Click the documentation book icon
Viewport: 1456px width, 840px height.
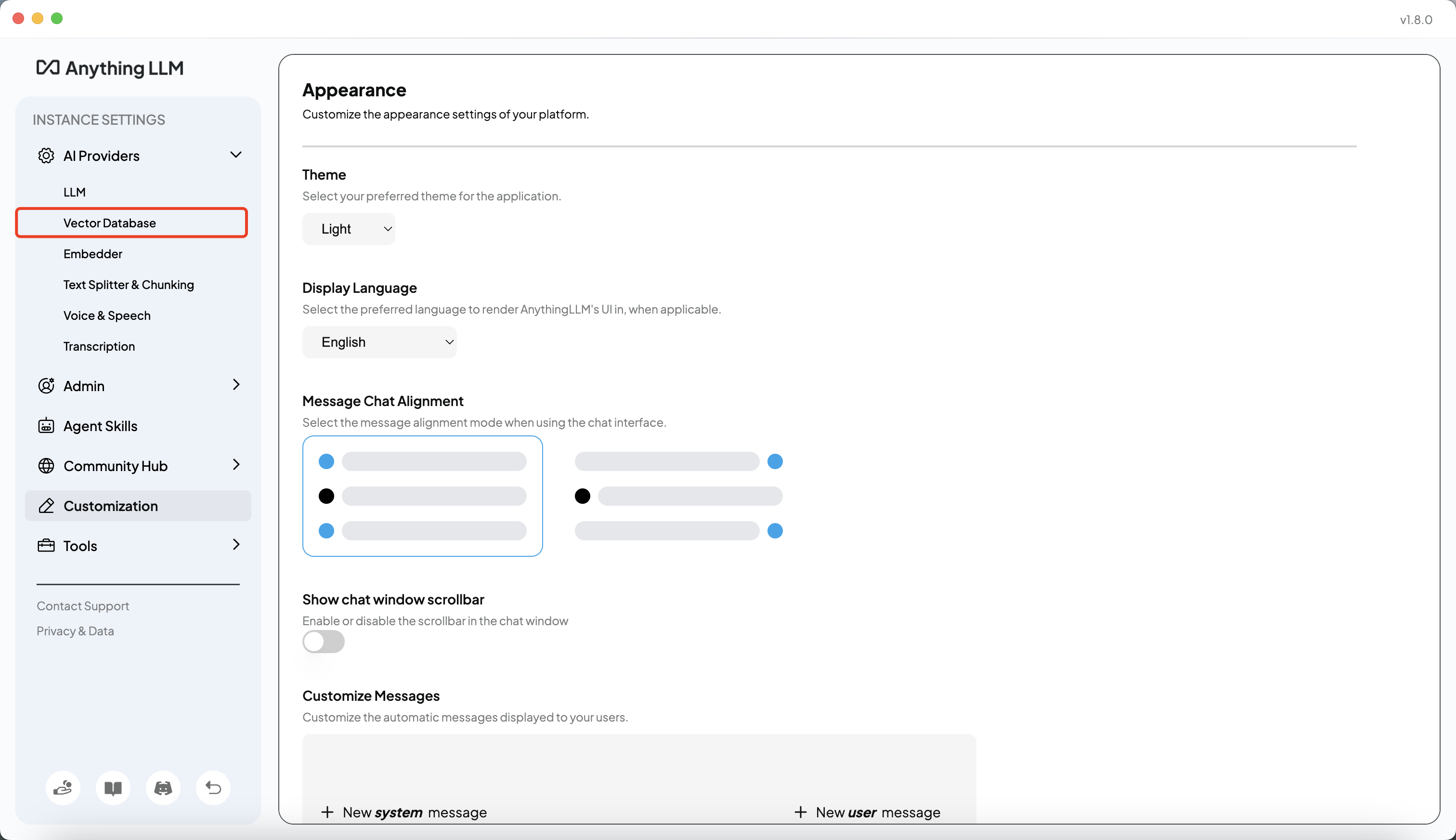coord(113,787)
